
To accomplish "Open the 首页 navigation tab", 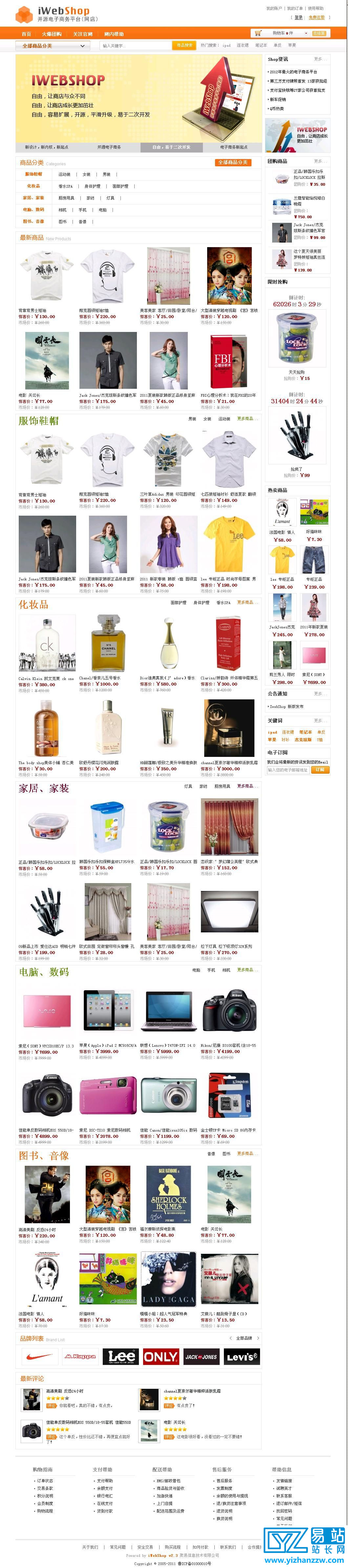I will (x=26, y=34).
